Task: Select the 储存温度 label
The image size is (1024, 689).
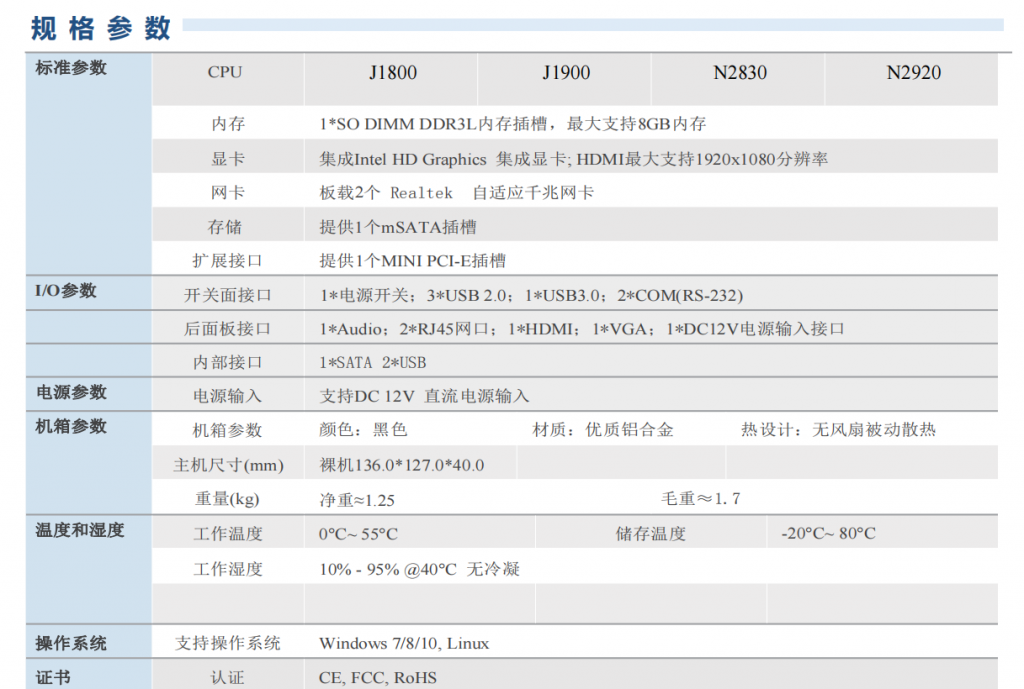Action: 650,534
